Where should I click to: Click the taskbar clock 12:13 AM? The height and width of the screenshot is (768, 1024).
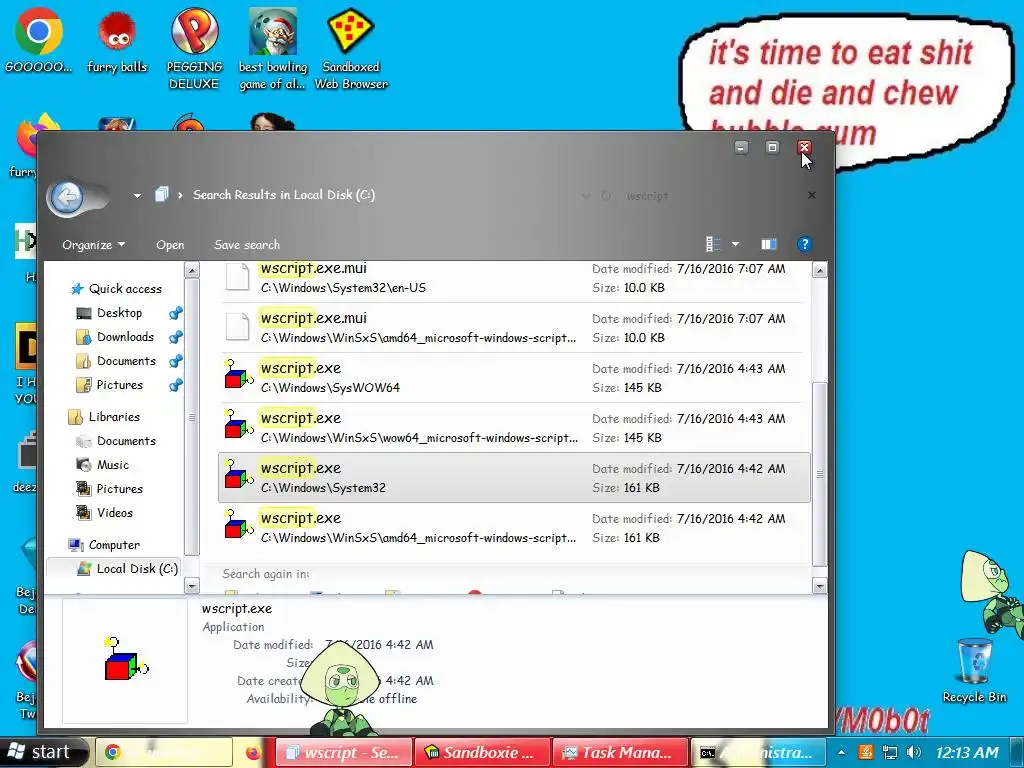click(x=967, y=752)
